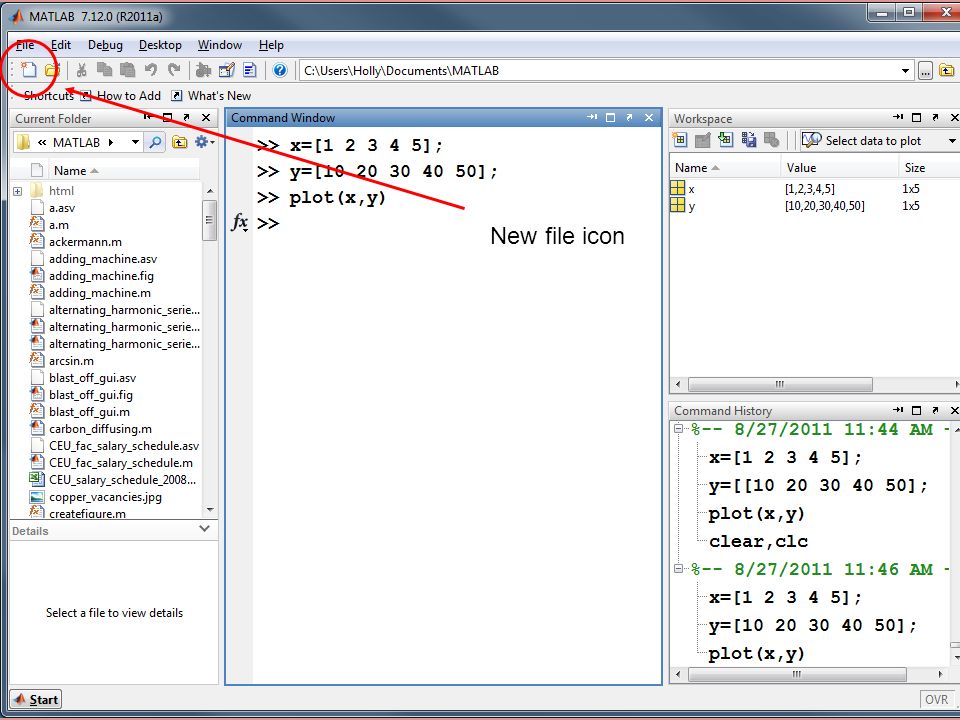Open the Profiler from the toolbar

click(x=250, y=70)
